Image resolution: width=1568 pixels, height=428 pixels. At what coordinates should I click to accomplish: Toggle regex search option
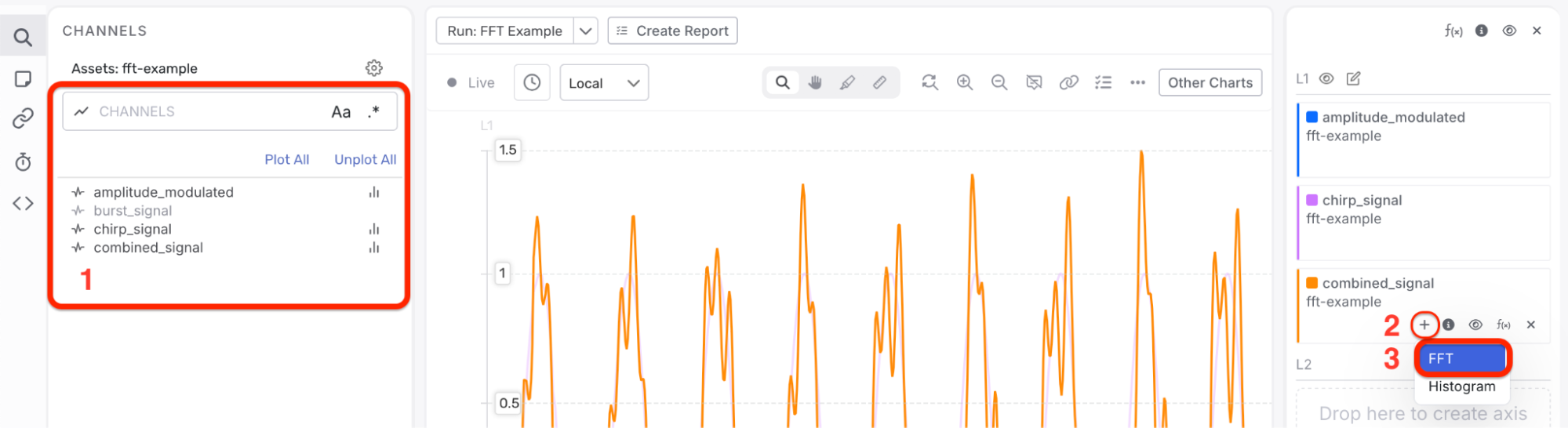374,112
